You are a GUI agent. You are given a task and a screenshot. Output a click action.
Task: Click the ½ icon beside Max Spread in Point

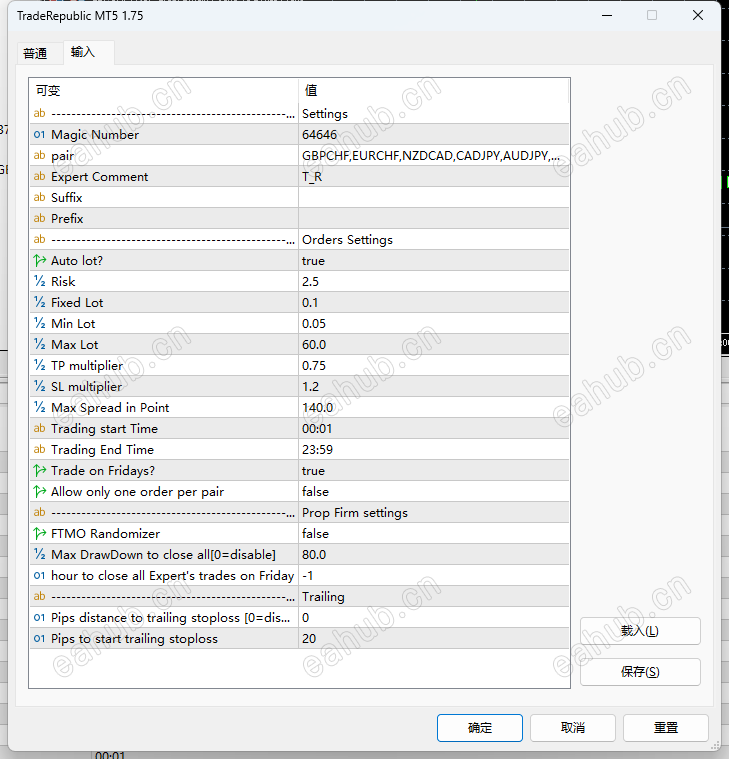pos(40,408)
